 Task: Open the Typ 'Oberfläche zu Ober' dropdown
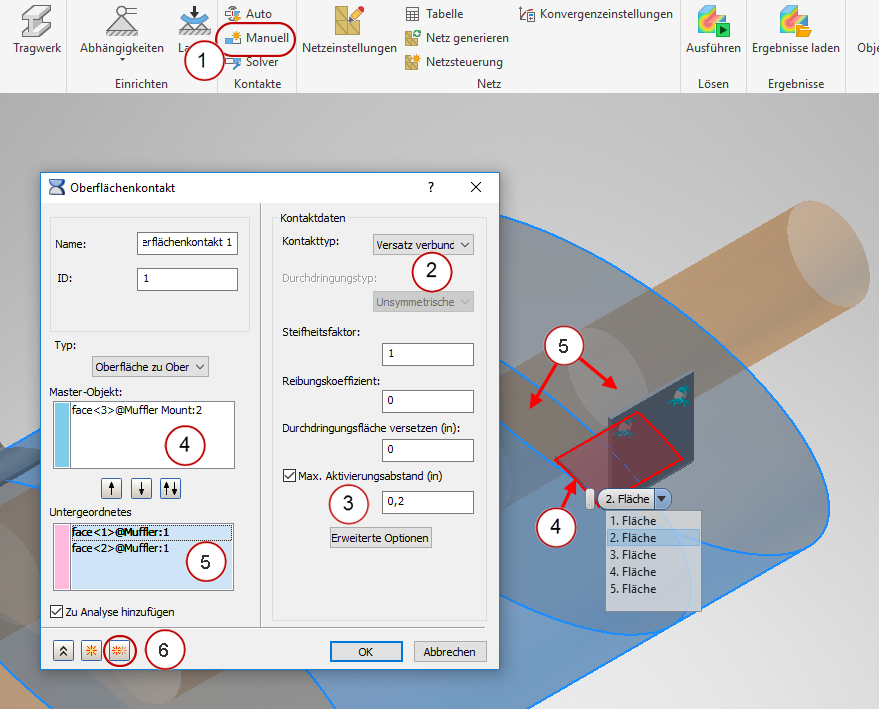[x=150, y=367]
